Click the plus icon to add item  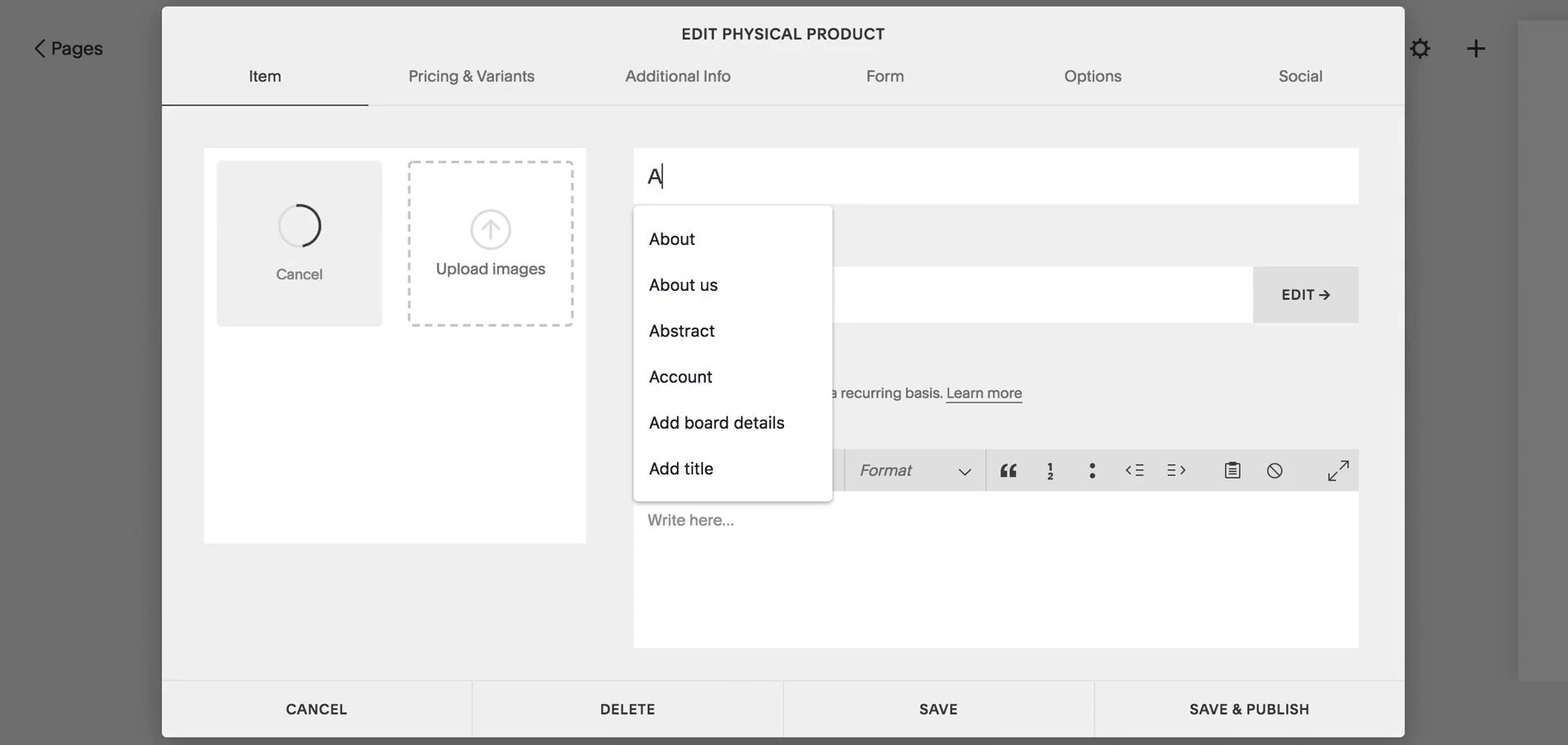(1476, 48)
